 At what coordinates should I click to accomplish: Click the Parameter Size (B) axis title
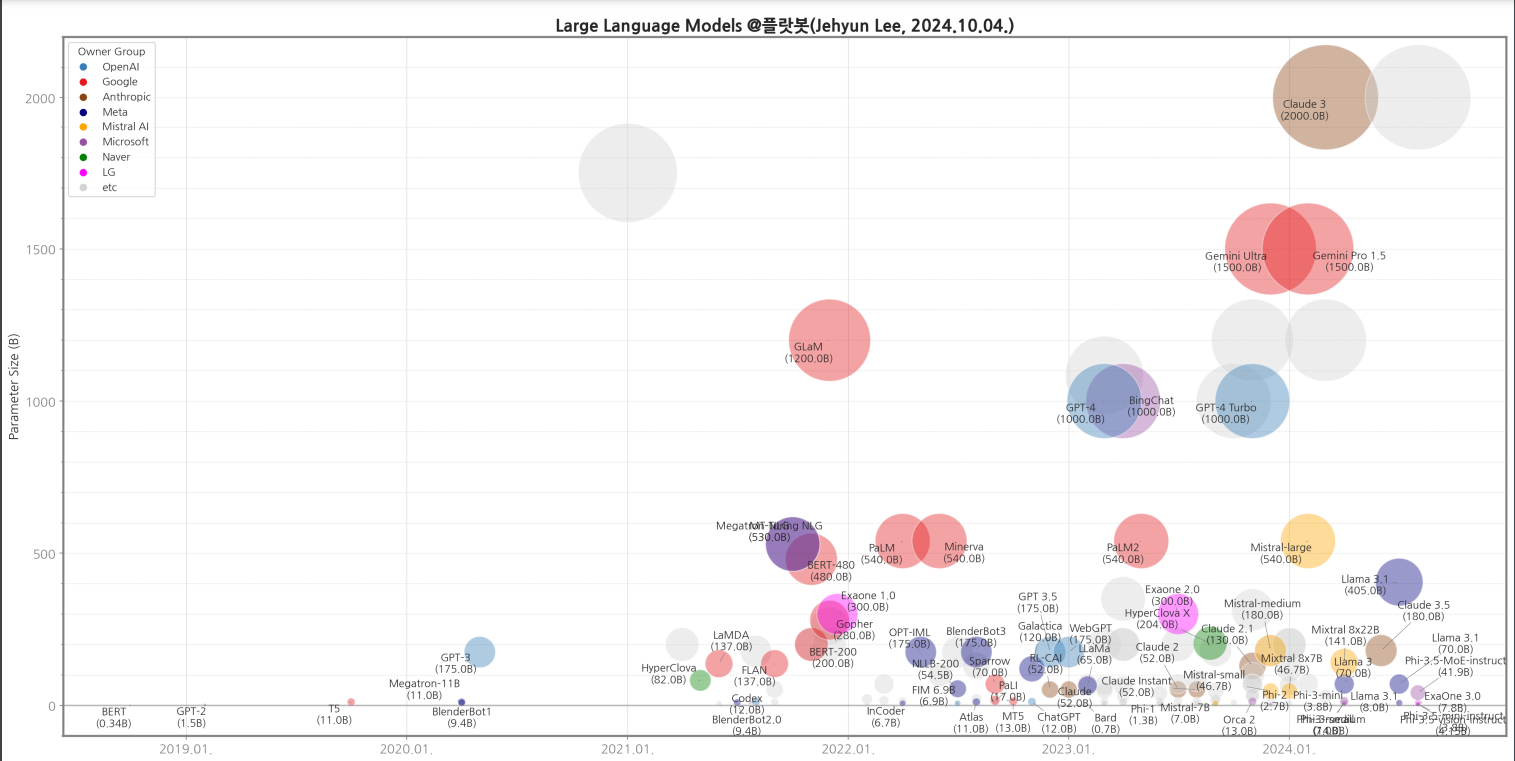click(14, 386)
